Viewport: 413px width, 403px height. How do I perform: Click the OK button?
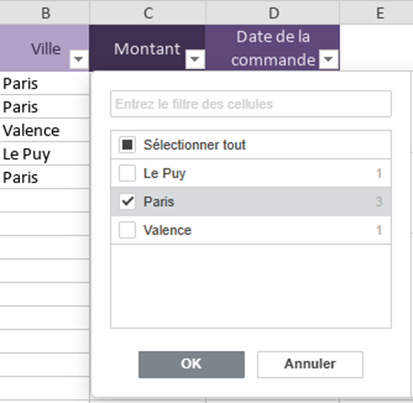pos(191,364)
